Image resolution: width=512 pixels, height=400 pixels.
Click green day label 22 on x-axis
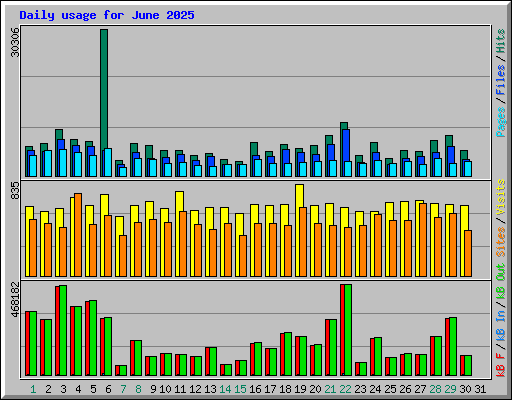[345, 389]
